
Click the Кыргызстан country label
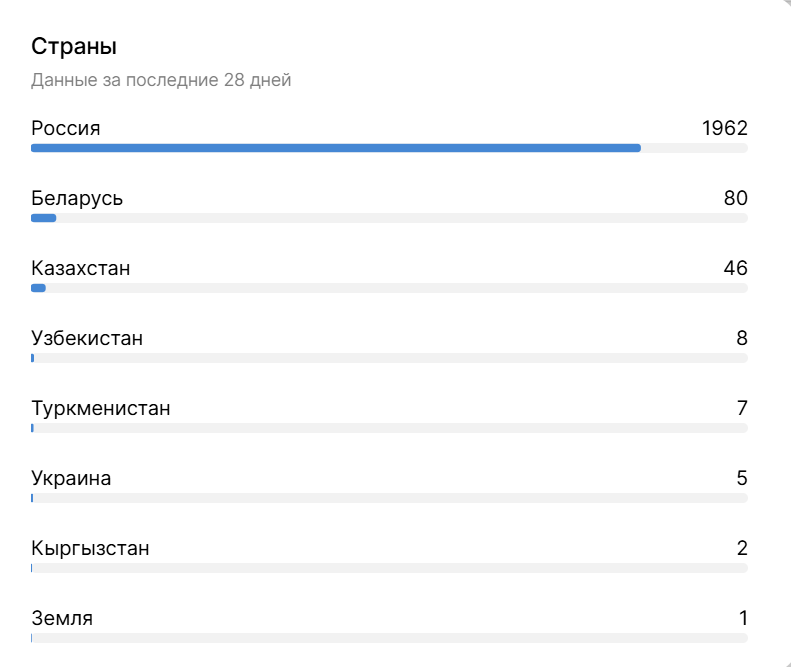pyautogui.click(x=90, y=548)
